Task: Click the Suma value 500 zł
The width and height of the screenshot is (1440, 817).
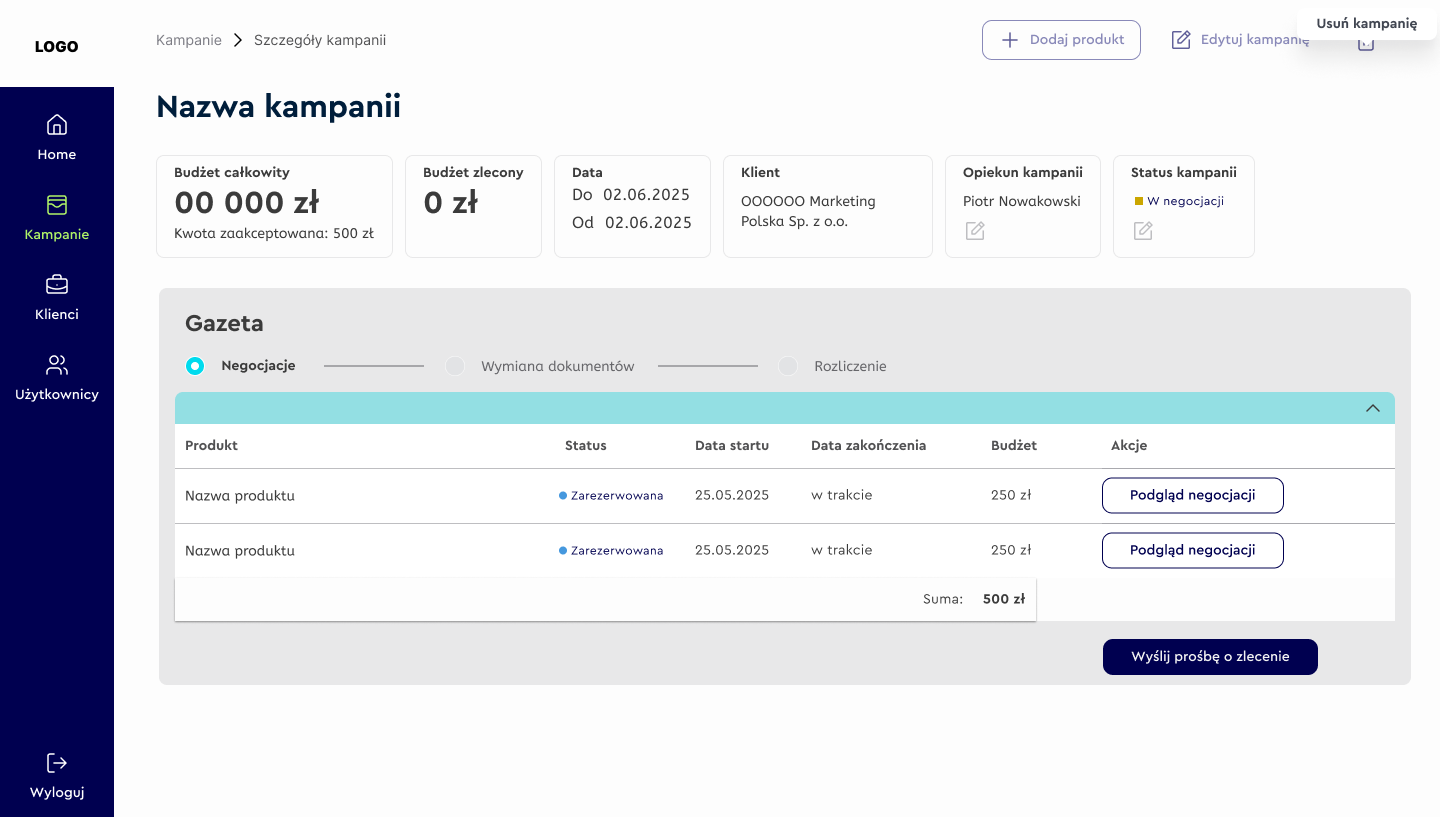Action: coord(1004,599)
